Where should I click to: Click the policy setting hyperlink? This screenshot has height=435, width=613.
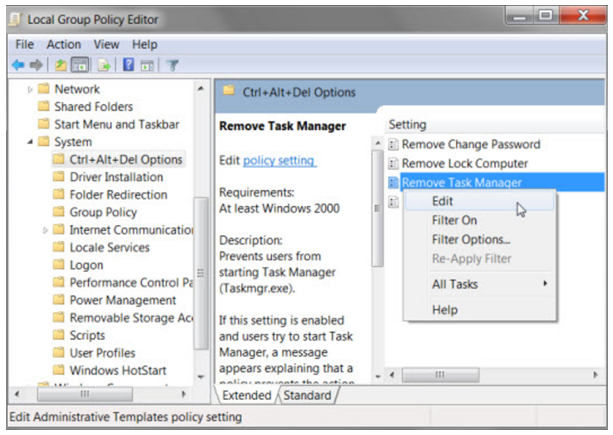pos(279,160)
